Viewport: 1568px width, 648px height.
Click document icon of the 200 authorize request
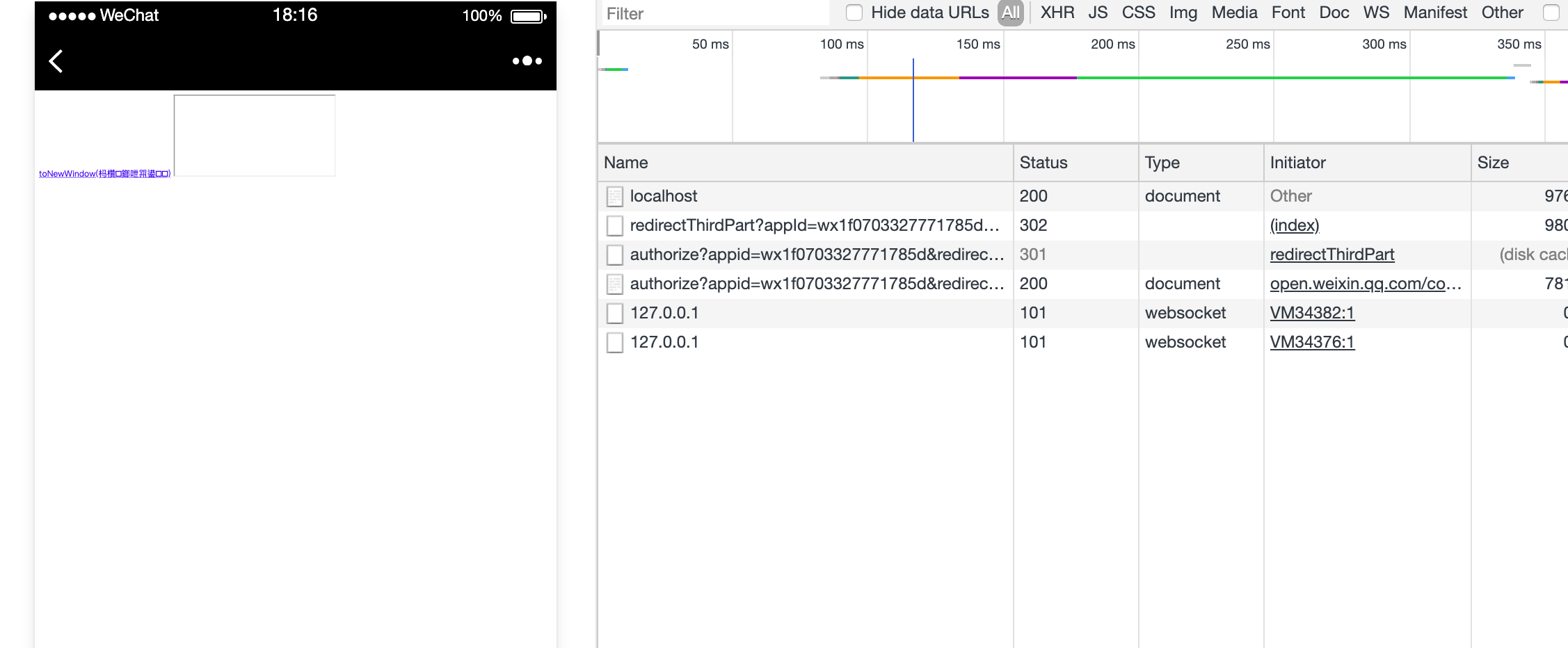[614, 284]
